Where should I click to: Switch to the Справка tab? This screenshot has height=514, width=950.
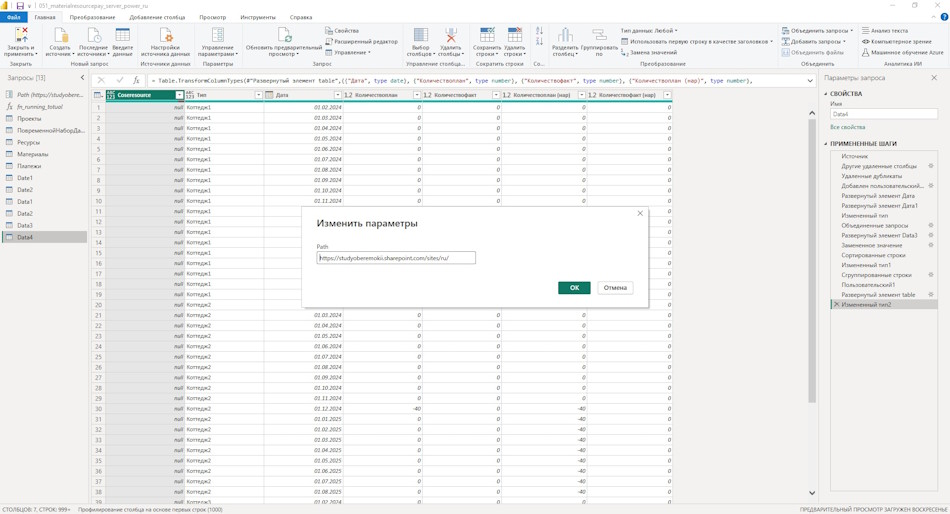pyautogui.click(x=301, y=17)
